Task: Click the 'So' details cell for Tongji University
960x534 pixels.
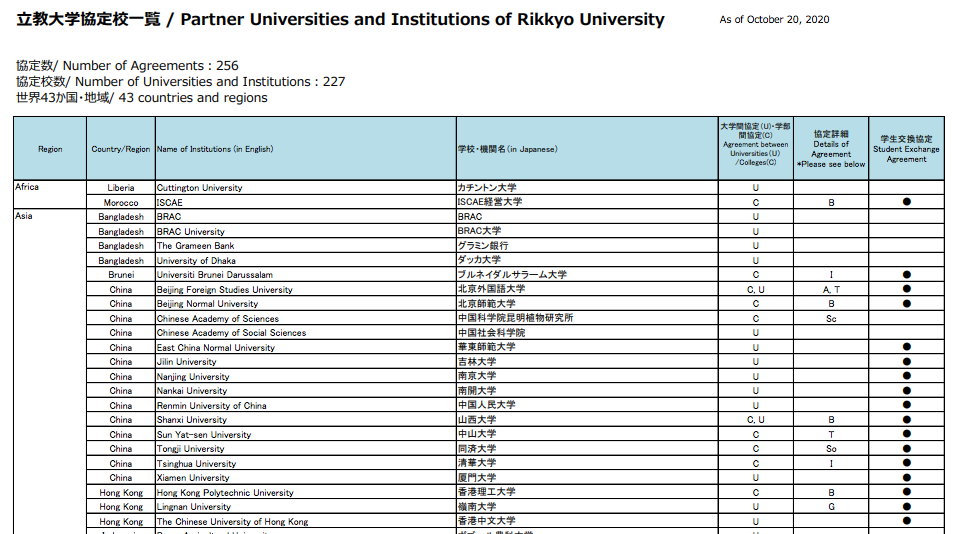Action: tap(831, 449)
